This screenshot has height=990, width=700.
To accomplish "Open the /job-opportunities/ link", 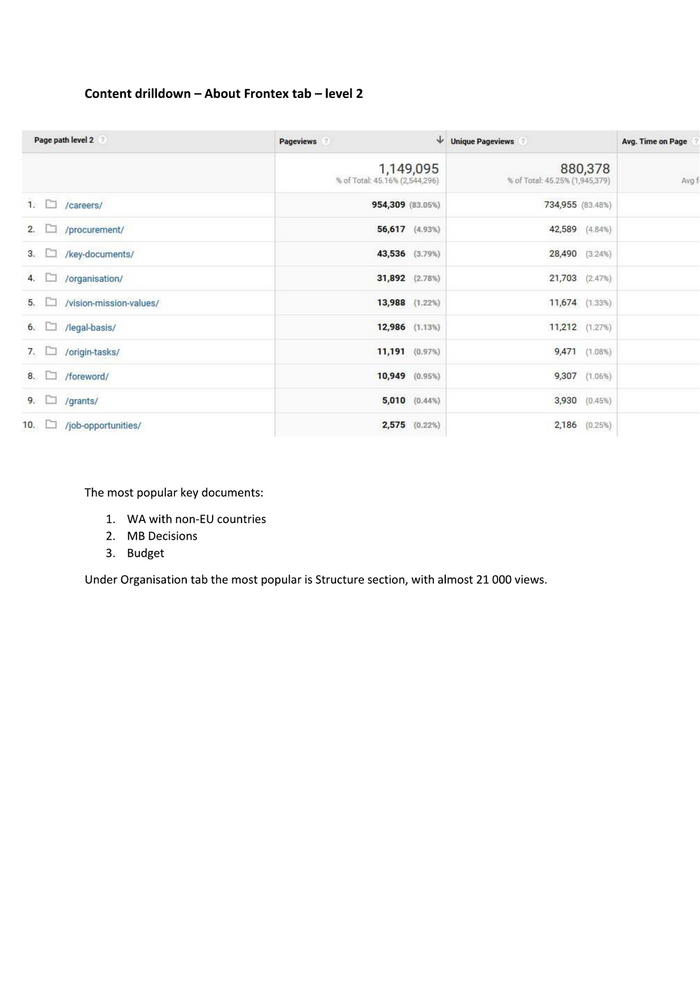I will (102, 425).
